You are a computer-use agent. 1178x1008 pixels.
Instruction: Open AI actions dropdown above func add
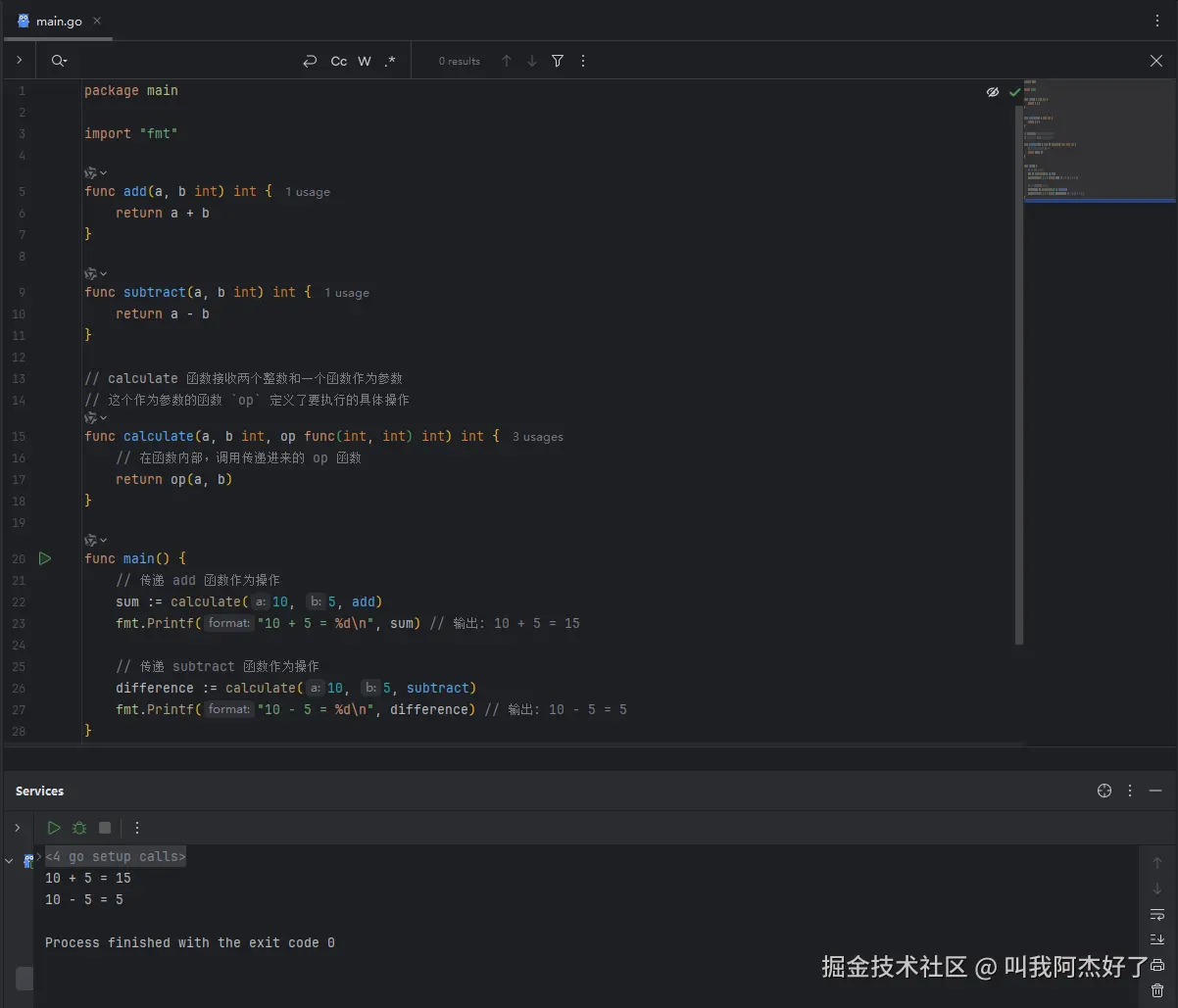(x=96, y=172)
